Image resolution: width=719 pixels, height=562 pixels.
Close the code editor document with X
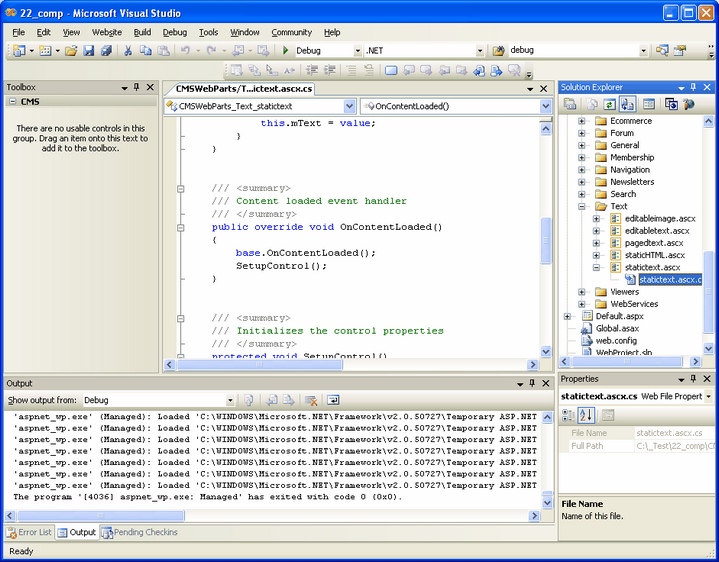point(543,88)
